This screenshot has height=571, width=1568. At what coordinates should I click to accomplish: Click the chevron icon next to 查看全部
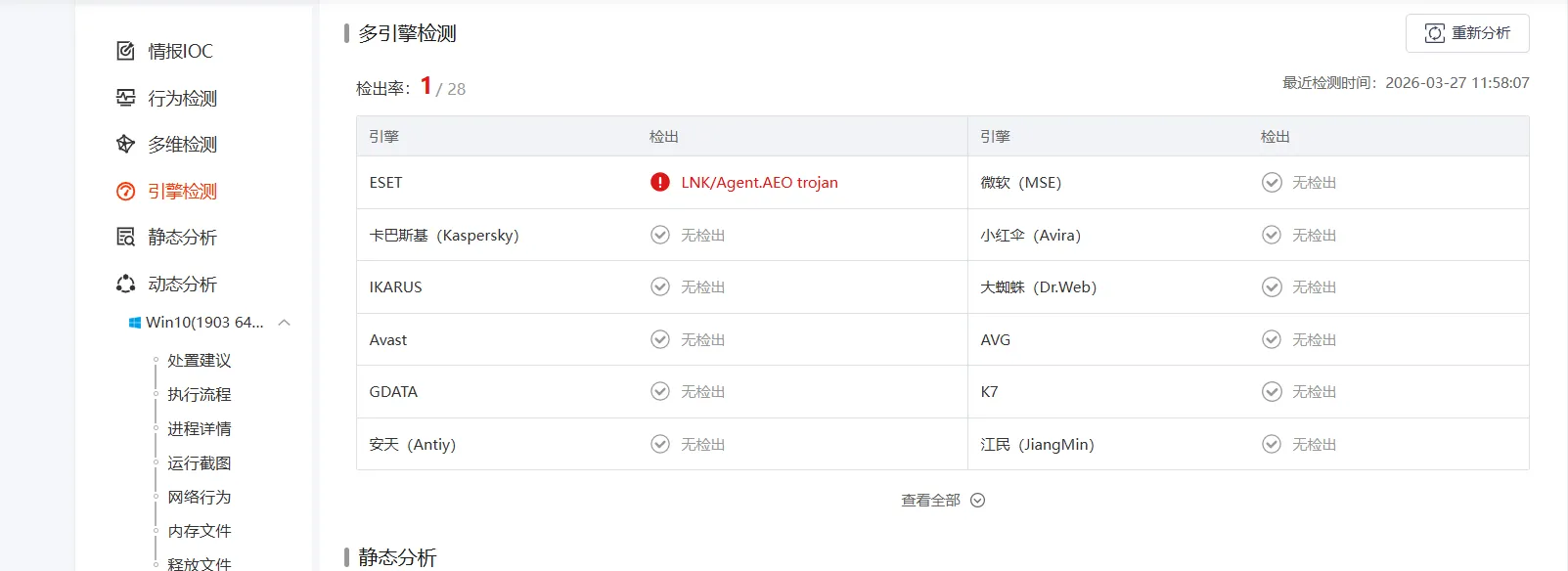coord(978,501)
